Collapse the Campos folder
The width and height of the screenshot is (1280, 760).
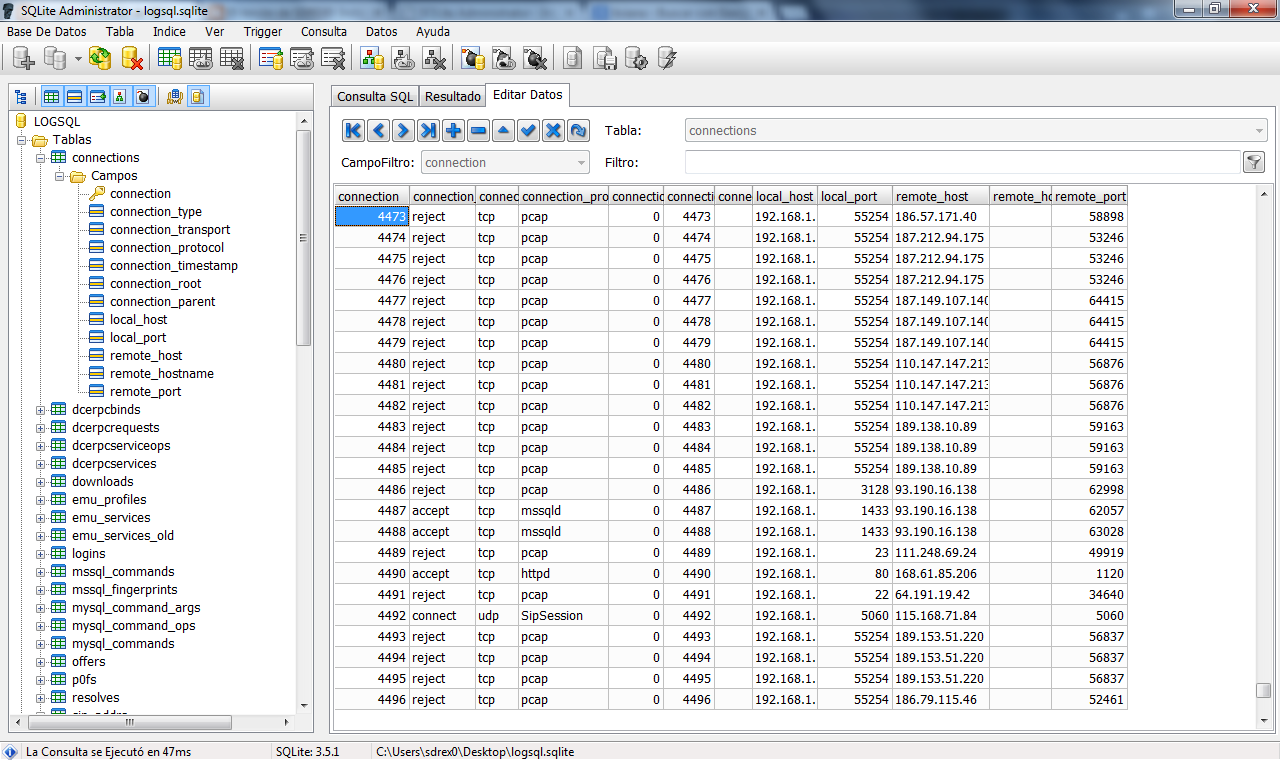(x=57, y=175)
